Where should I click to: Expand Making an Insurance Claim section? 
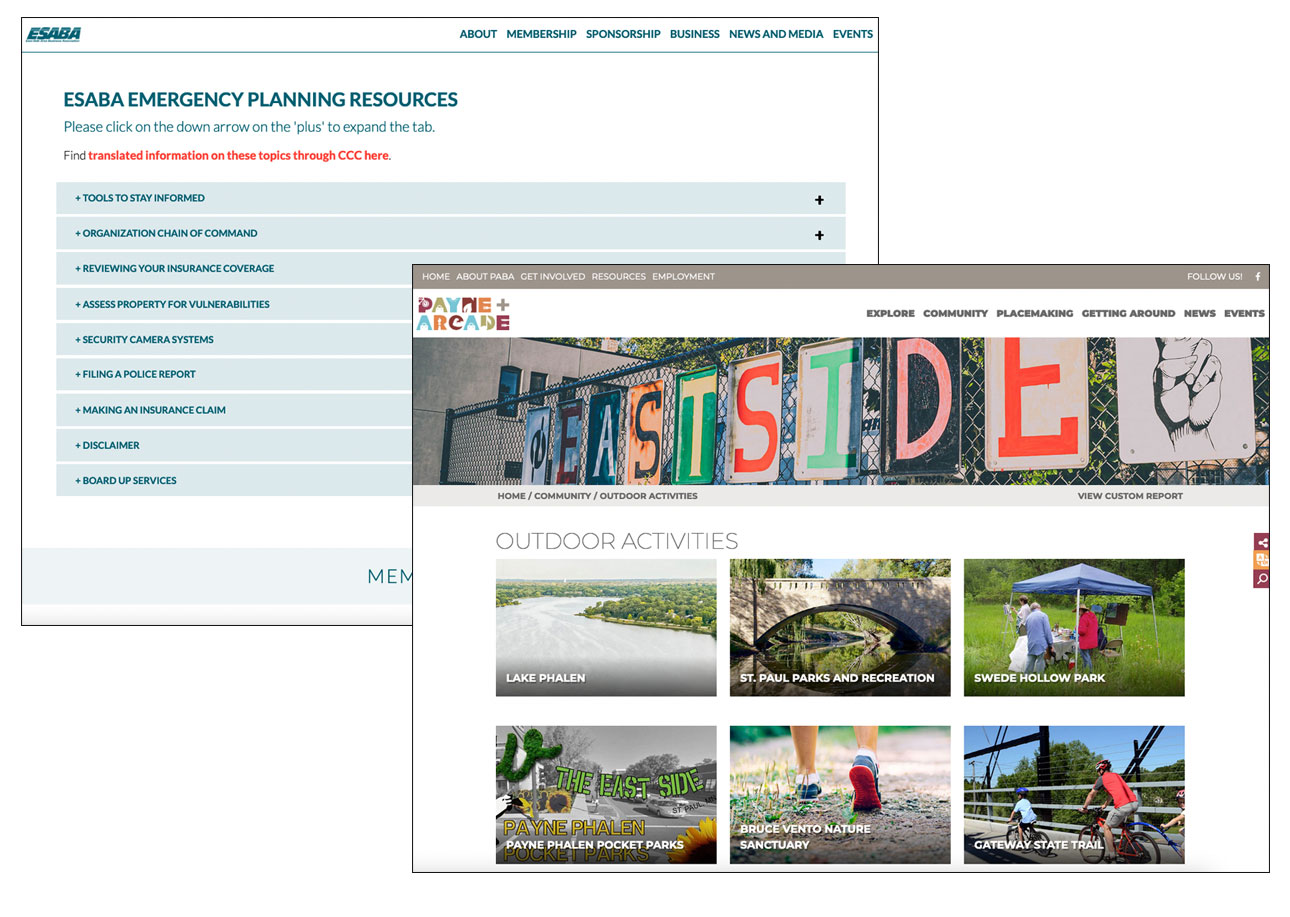(x=235, y=410)
